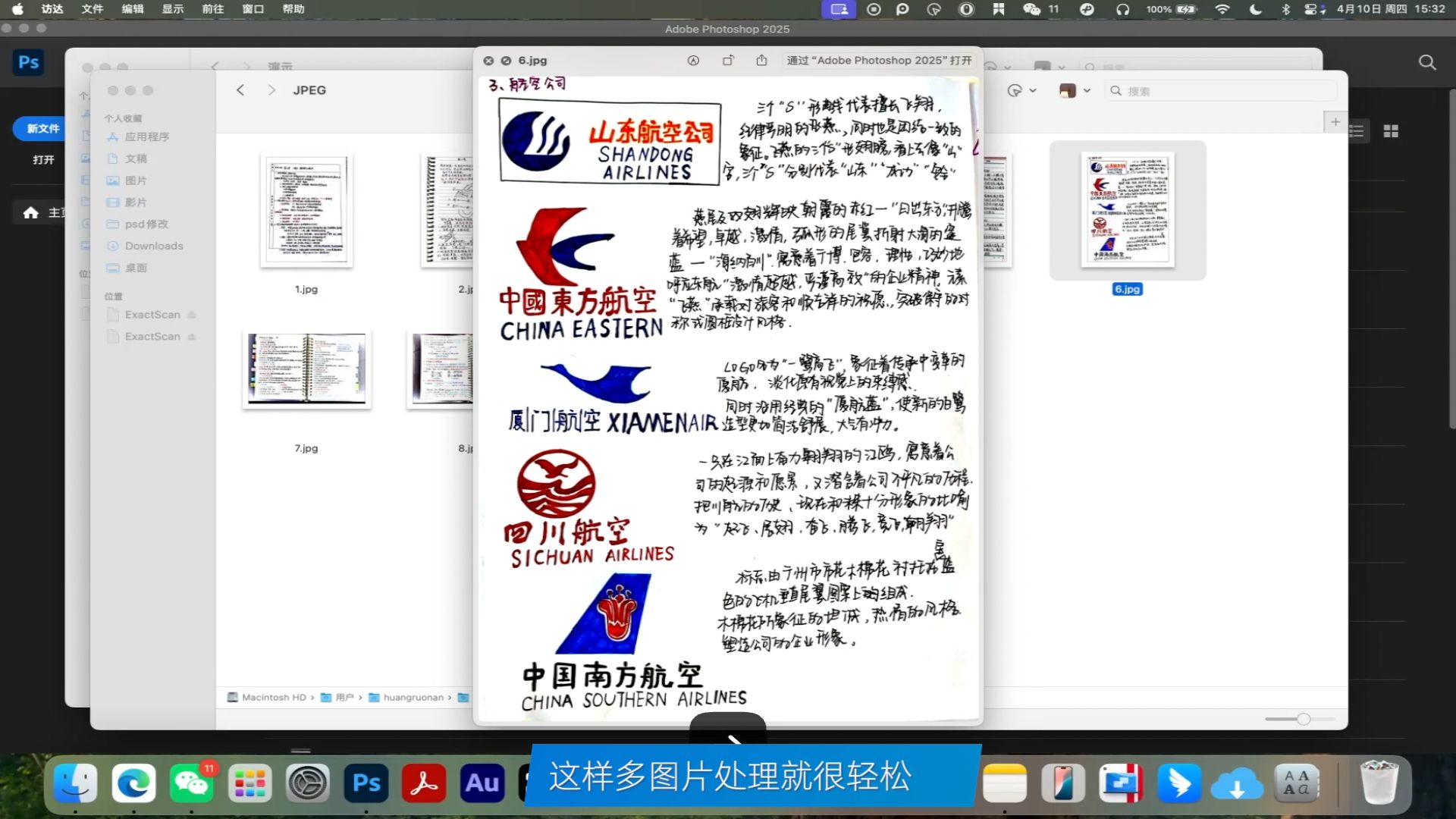Open 应用程序 in the Finder sidebar

(149, 137)
